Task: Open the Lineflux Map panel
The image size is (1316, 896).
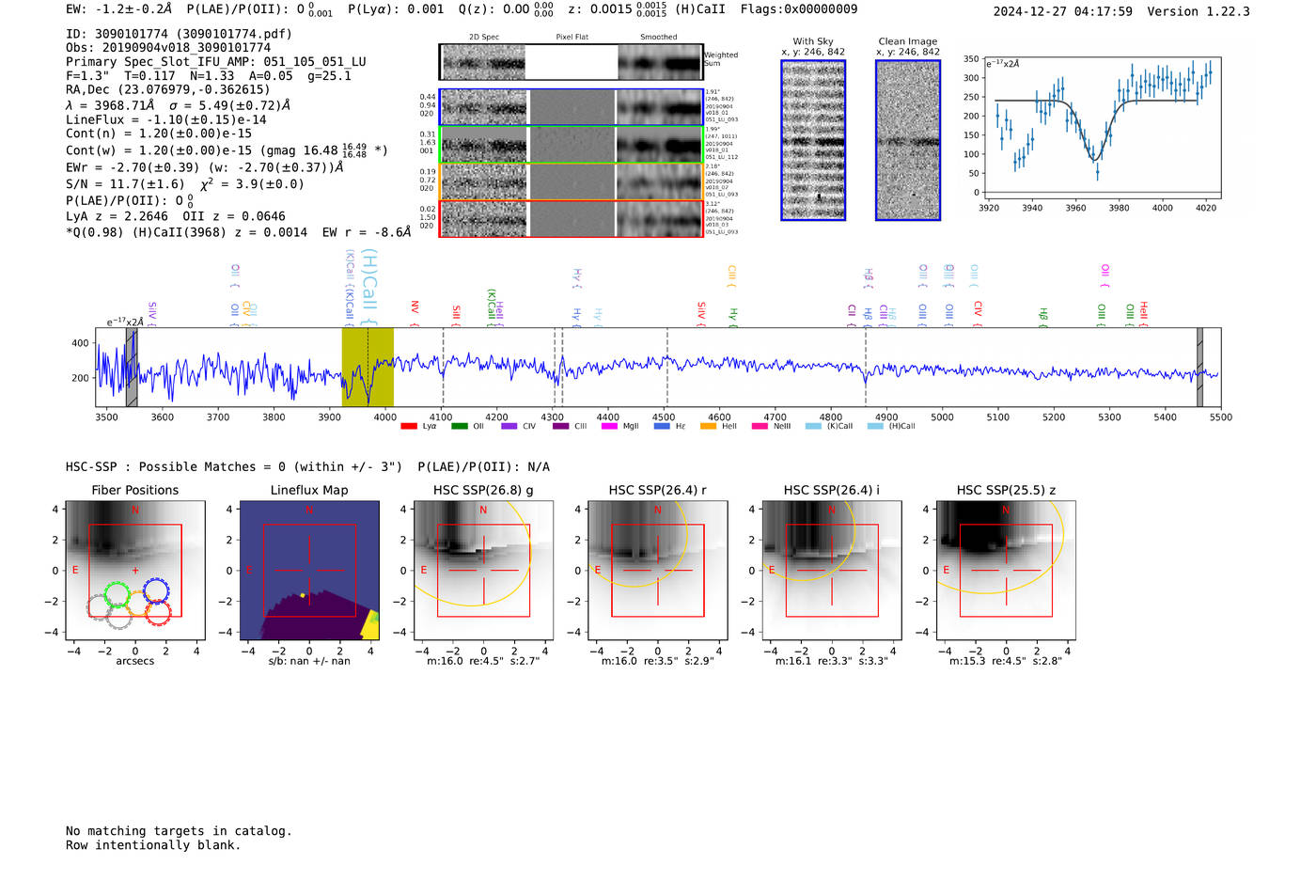Action: click(x=309, y=571)
